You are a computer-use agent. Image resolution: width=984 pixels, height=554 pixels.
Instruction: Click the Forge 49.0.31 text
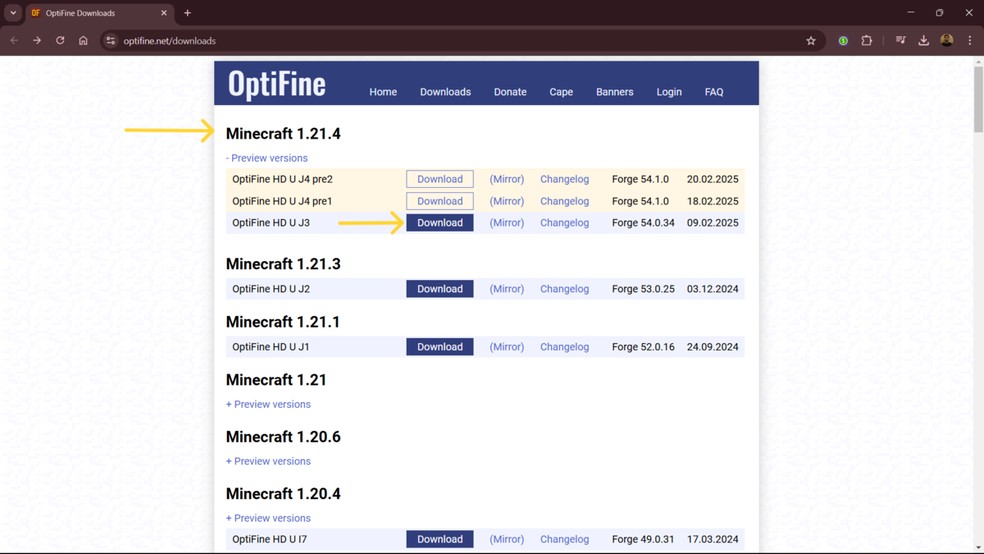point(643,539)
